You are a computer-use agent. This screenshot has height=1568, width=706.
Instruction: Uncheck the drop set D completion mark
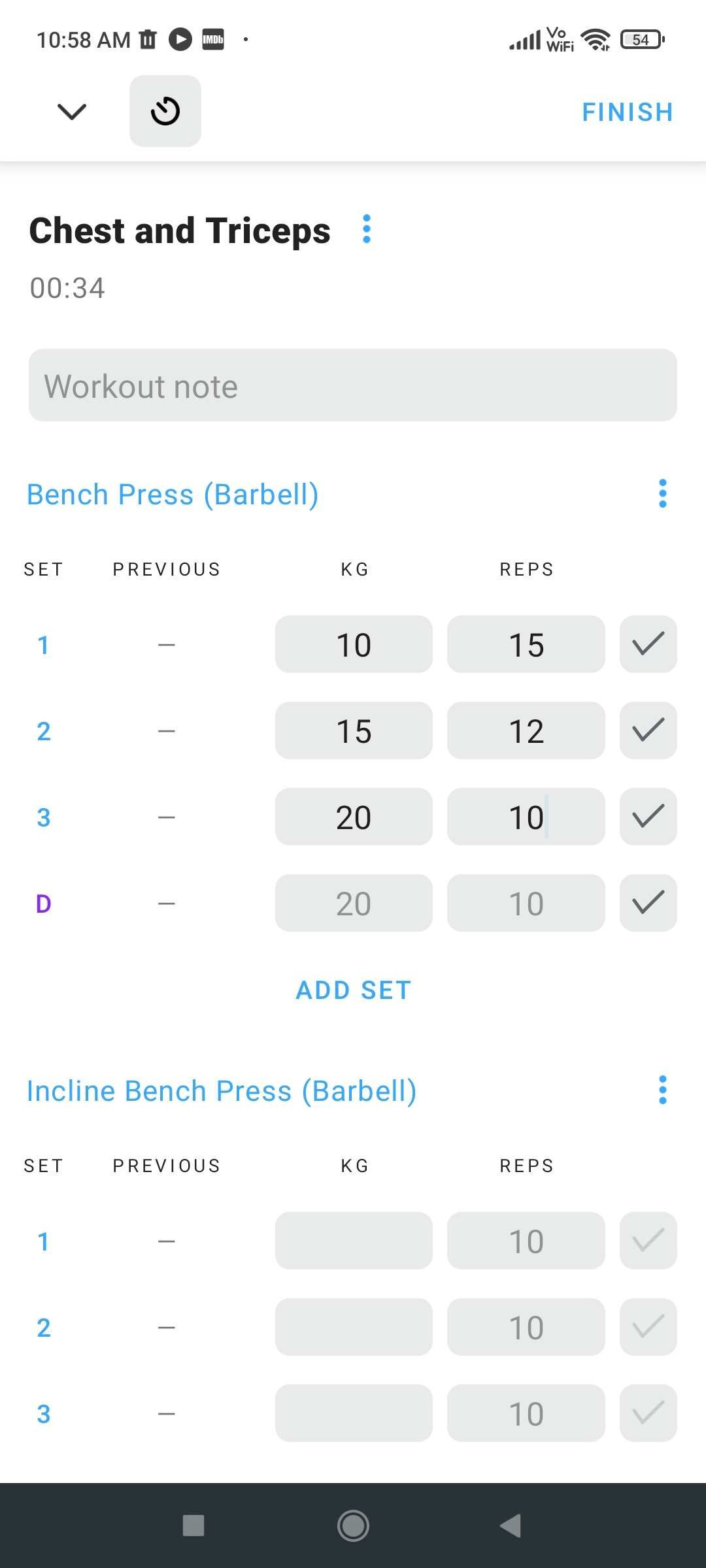[647, 903]
